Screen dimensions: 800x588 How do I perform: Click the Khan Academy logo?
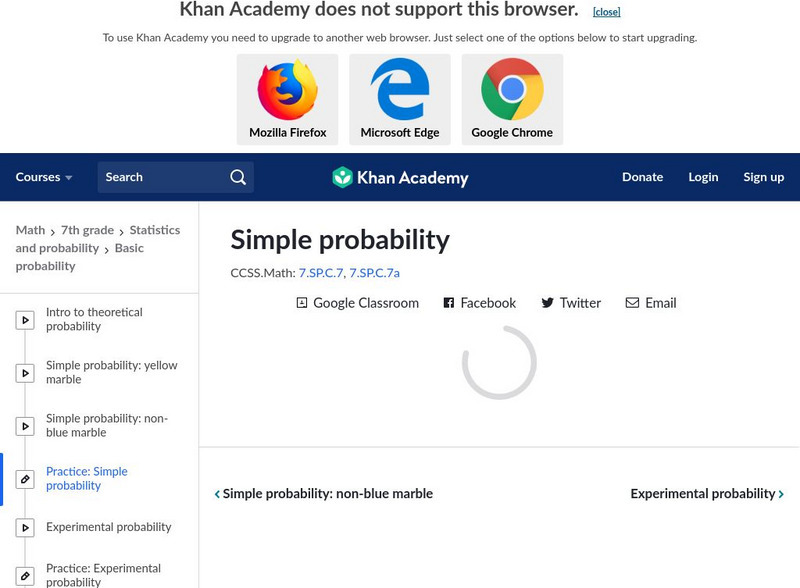pos(400,178)
